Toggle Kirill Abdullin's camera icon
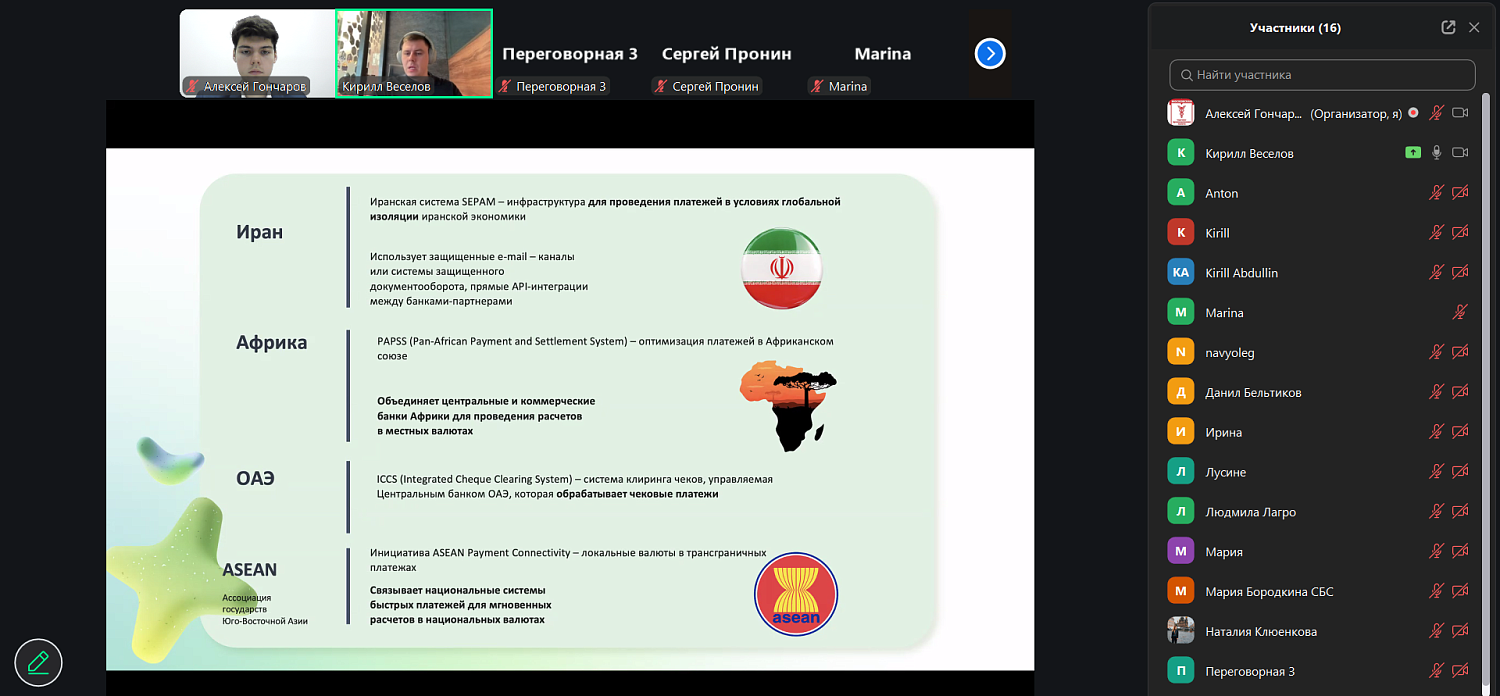1500x696 pixels. point(1460,272)
